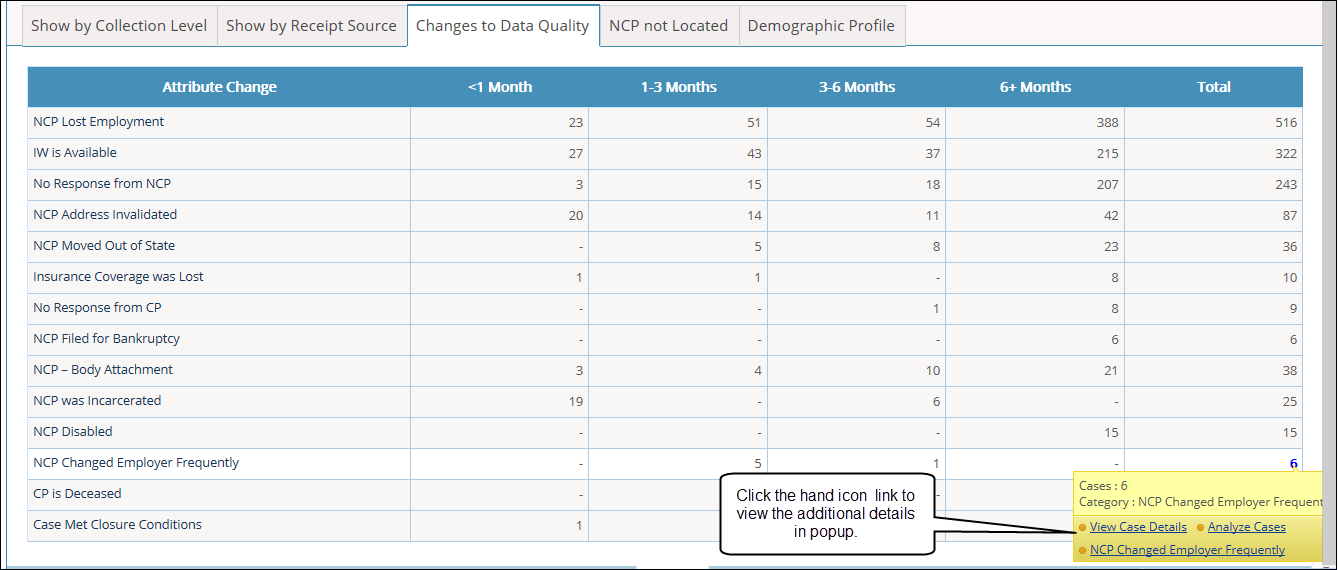Click the 215 value for IW is Available
The width and height of the screenshot is (1338, 570).
click(x=1107, y=154)
